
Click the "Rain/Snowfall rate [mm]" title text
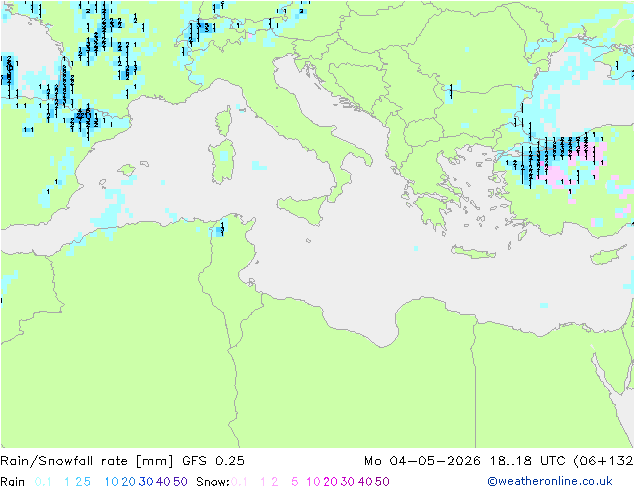(87, 461)
